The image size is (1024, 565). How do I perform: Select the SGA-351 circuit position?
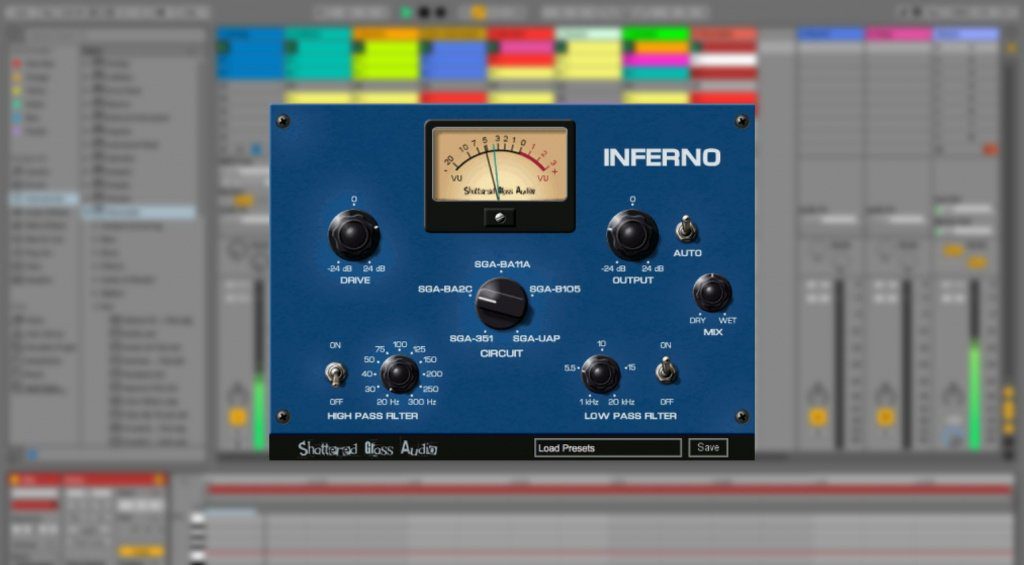[x=471, y=338]
